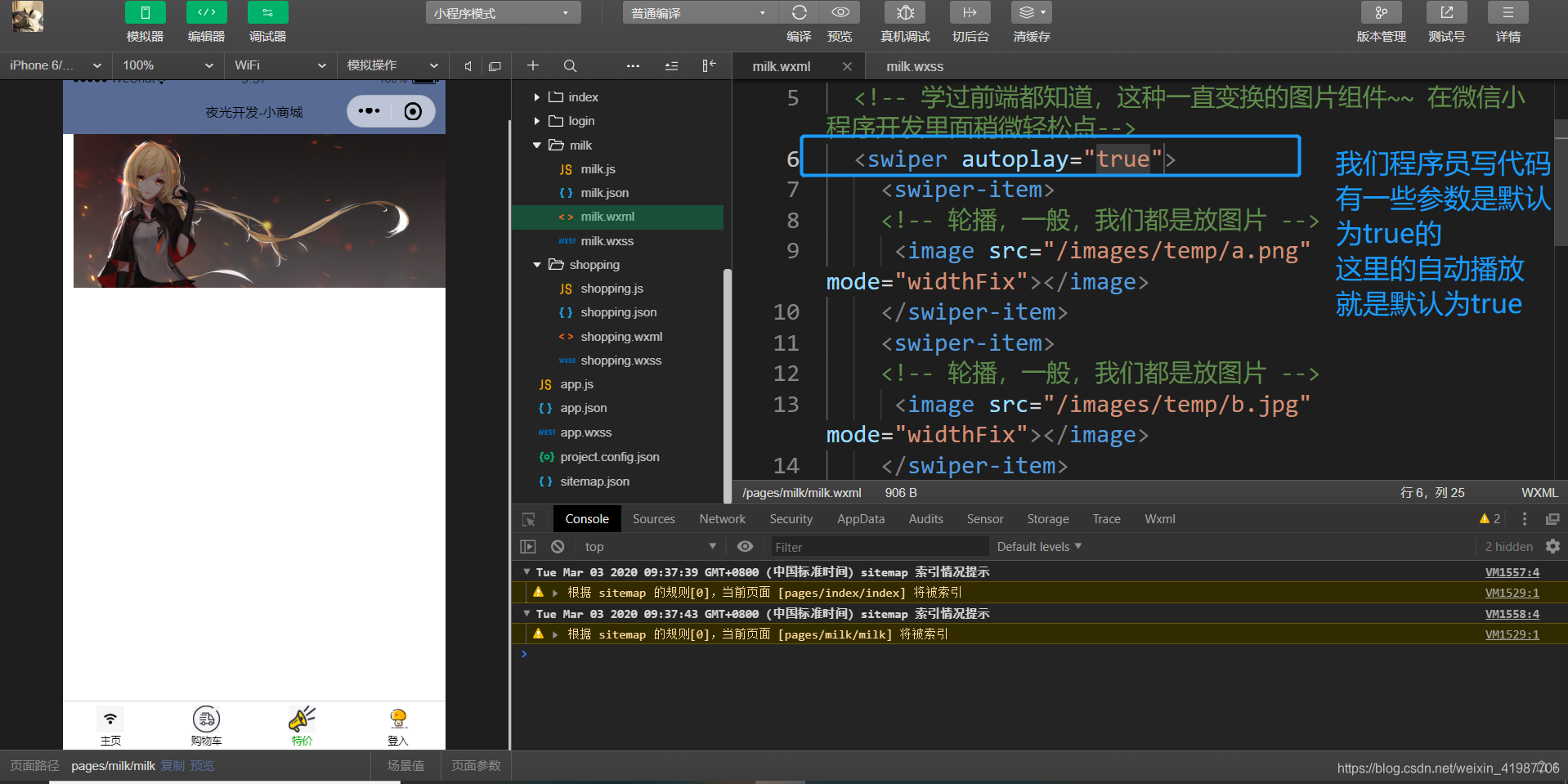
Task: Open the file panel three-dots menu
Action: point(633,65)
